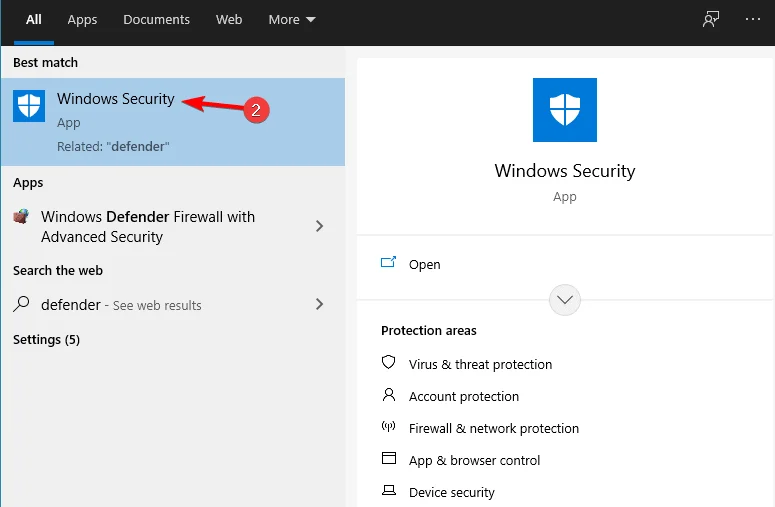Switch to the Web tab

229,20
